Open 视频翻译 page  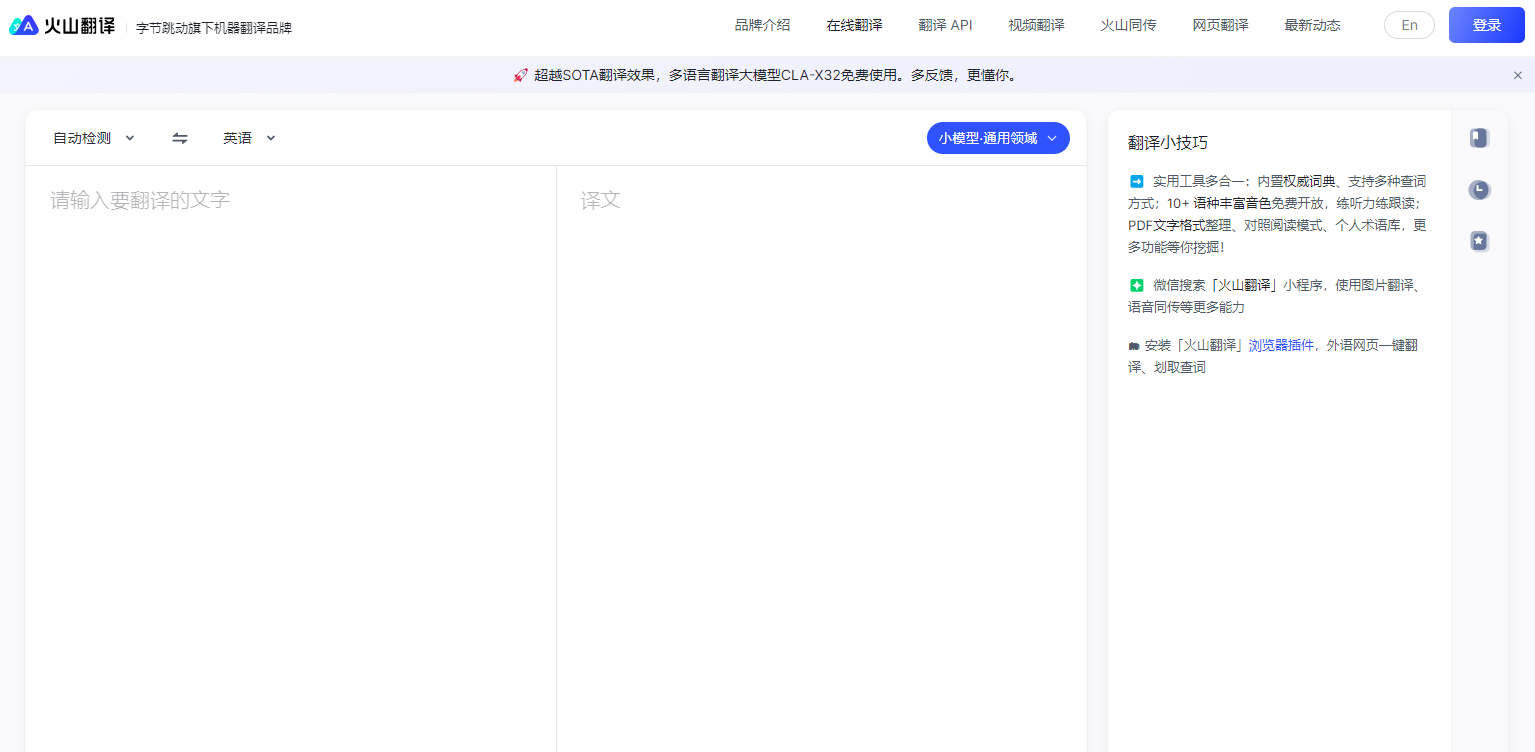1036,25
